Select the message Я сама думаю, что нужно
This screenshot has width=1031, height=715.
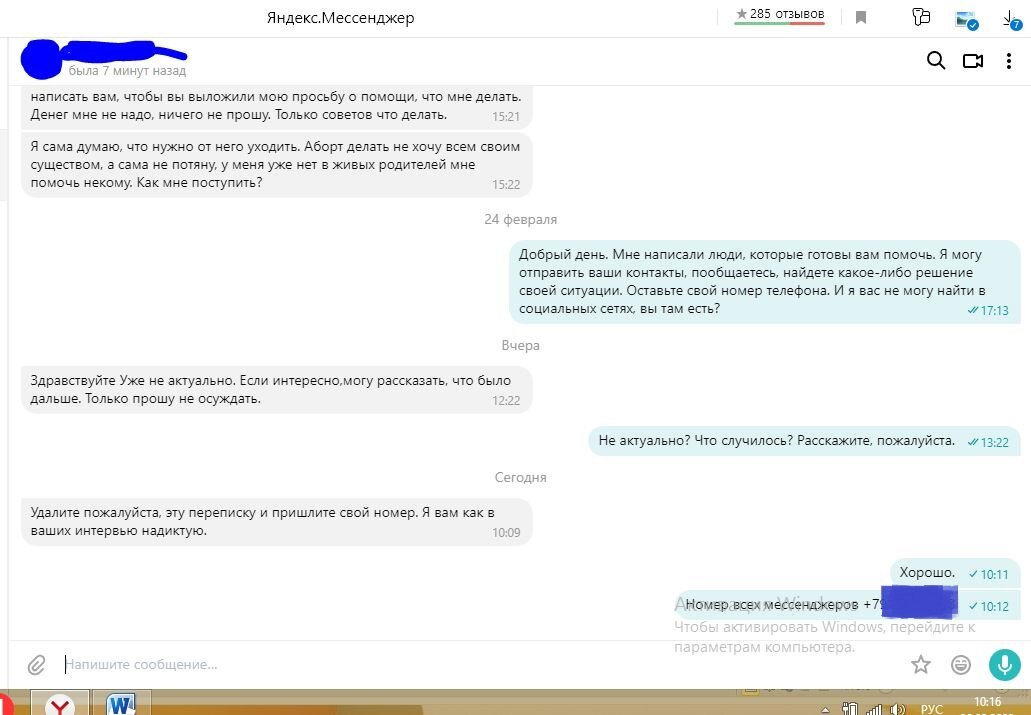pos(276,164)
